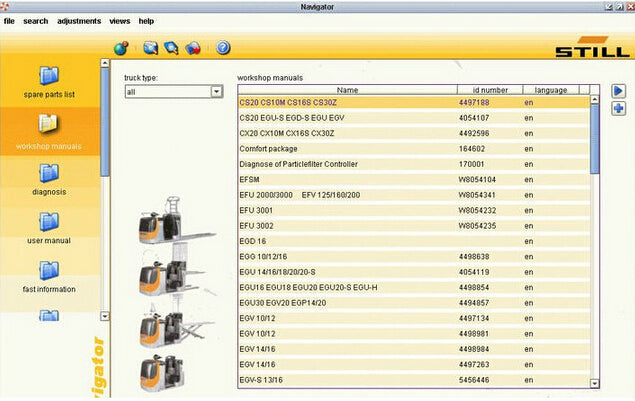Sort by the id number column header
The height and width of the screenshot is (401, 635).
490,90
